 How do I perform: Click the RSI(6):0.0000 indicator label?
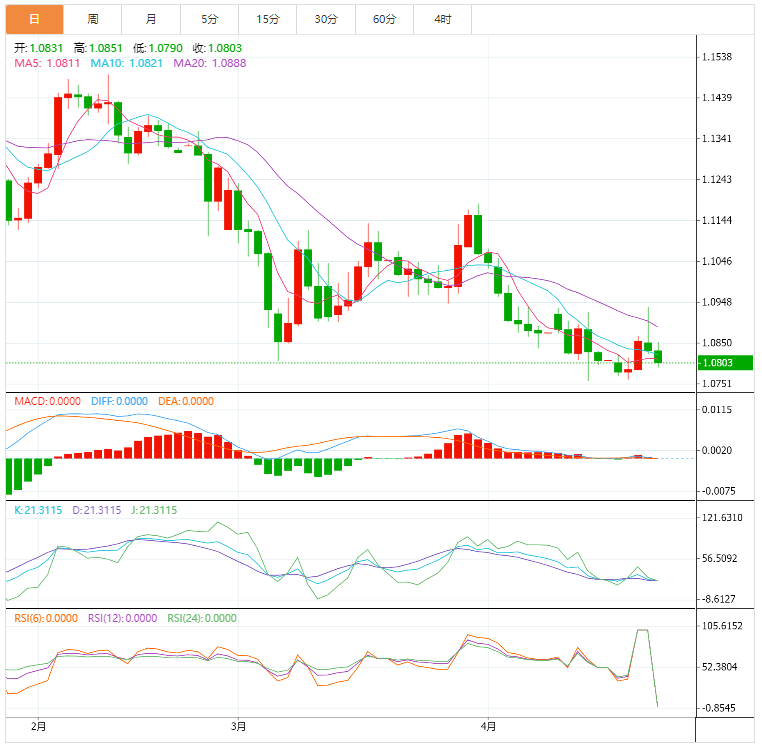pos(46,618)
